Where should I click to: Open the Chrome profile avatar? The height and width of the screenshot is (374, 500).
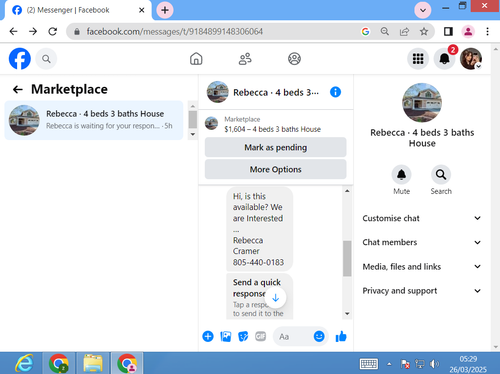tap(468, 32)
